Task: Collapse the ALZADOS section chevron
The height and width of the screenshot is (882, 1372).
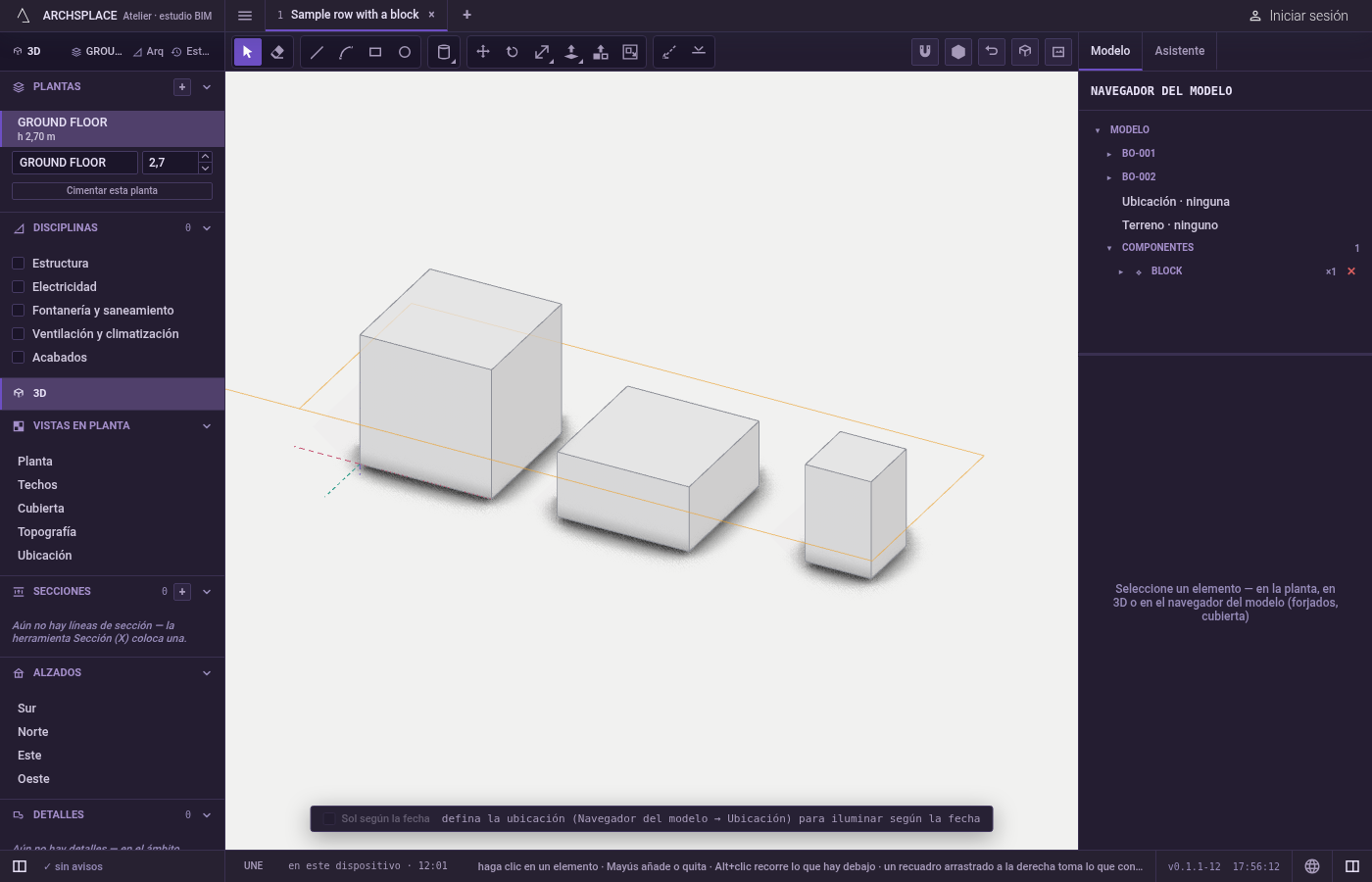Action: (207, 673)
